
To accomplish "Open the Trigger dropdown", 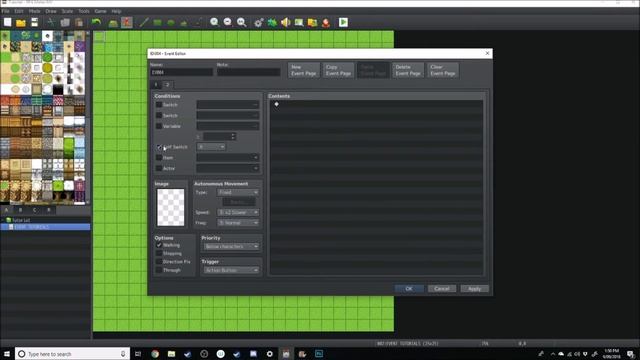I will 231,270.
